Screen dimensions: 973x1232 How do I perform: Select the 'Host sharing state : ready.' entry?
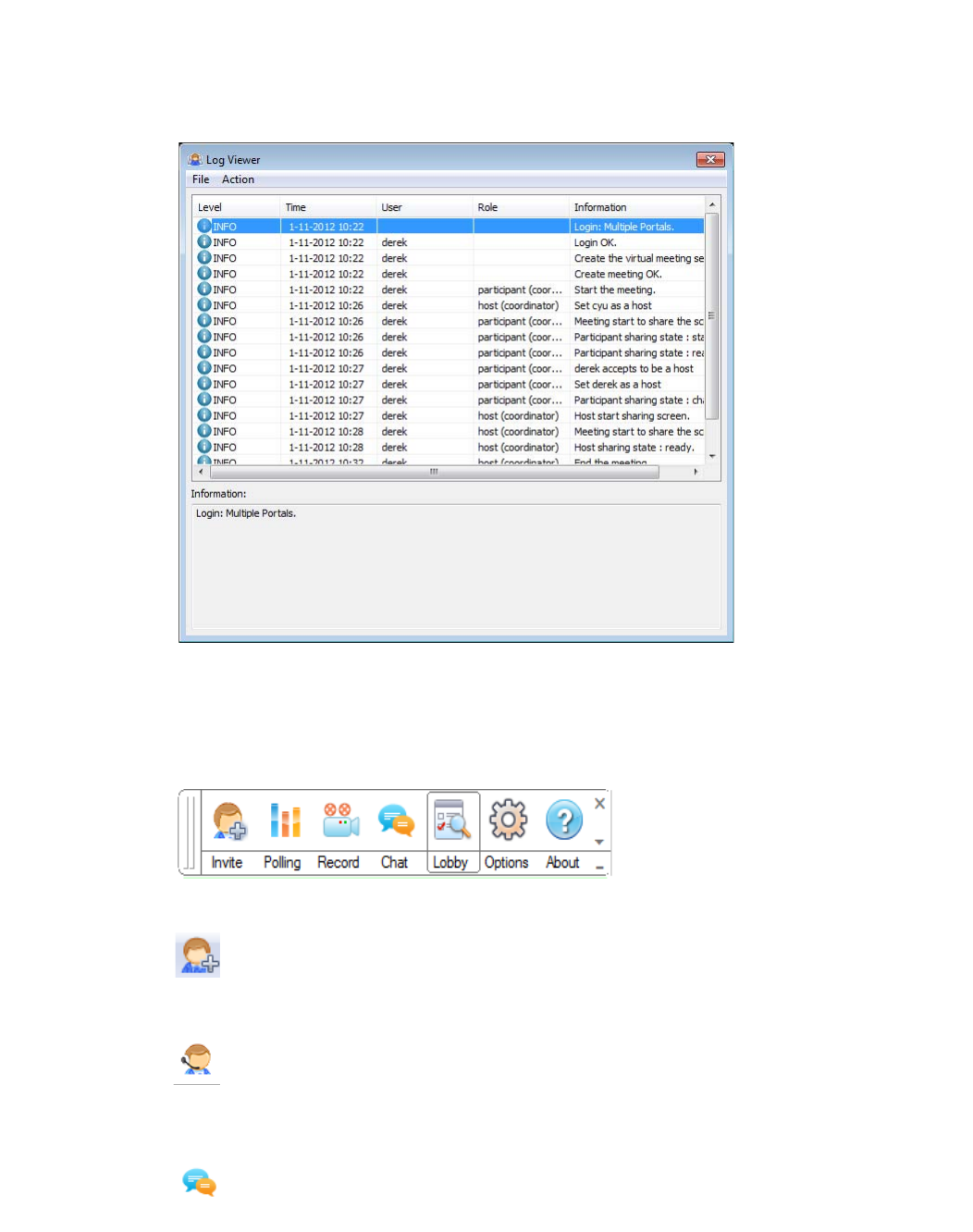449,447
